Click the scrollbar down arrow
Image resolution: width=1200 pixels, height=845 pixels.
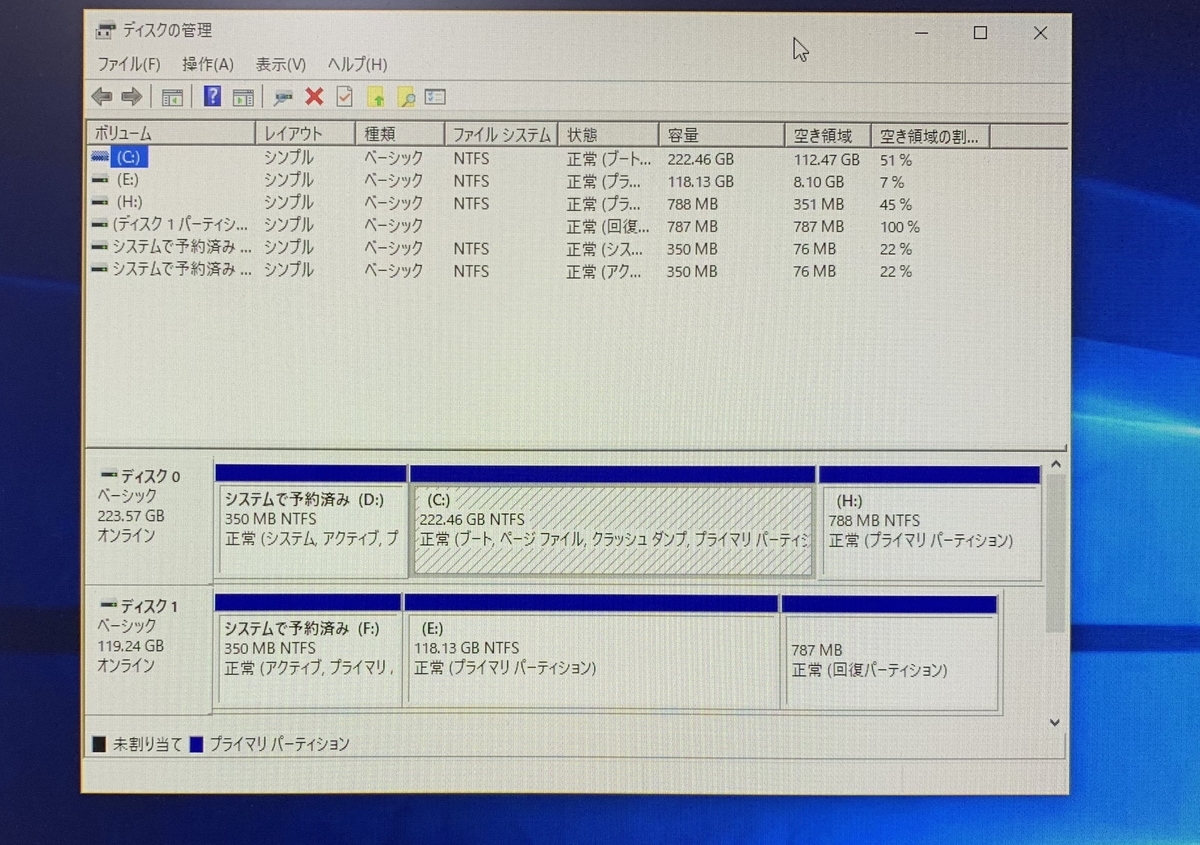coord(1056,722)
